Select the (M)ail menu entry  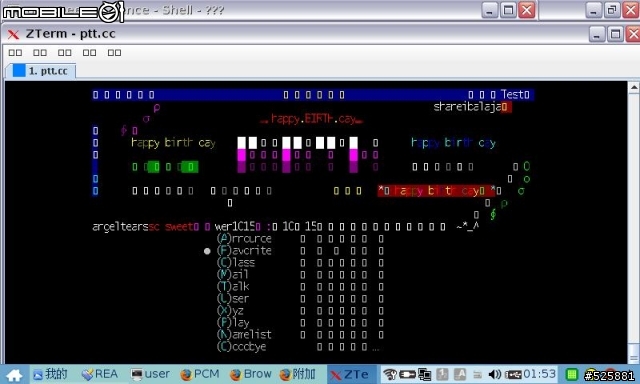tap(233, 274)
